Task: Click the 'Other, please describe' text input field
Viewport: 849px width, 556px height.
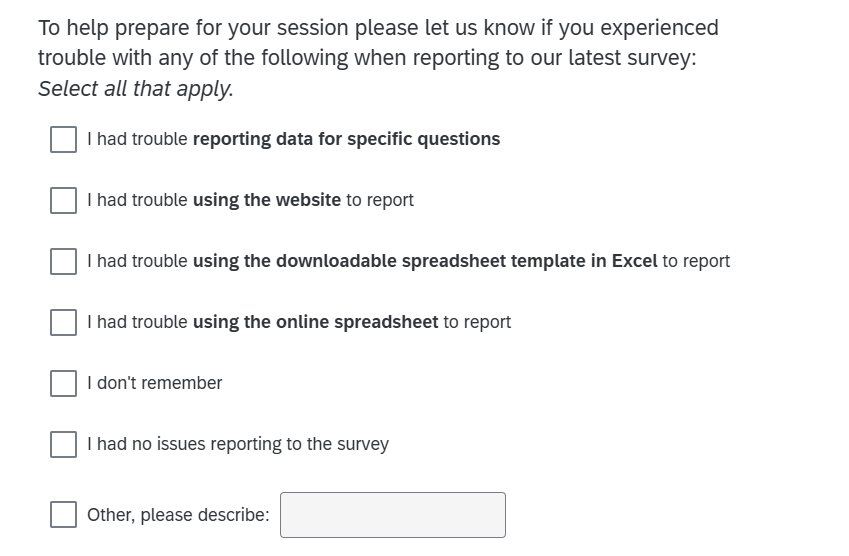Action: [392, 515]
